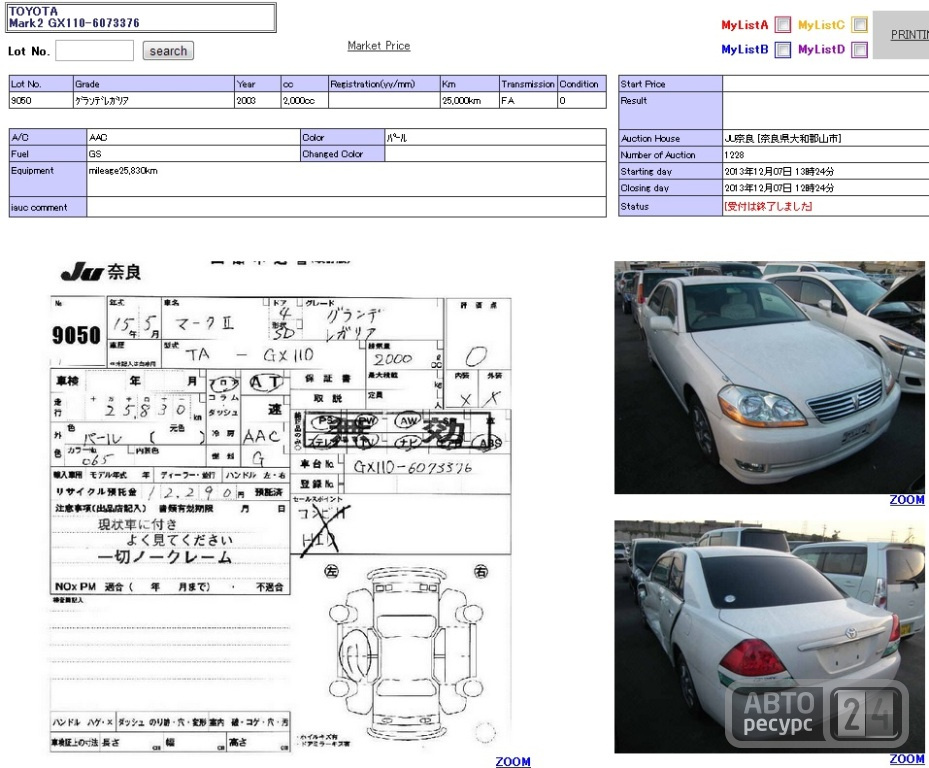Click the iauc comment label
The height and width of the screenshot is (768, 929).
47,207
